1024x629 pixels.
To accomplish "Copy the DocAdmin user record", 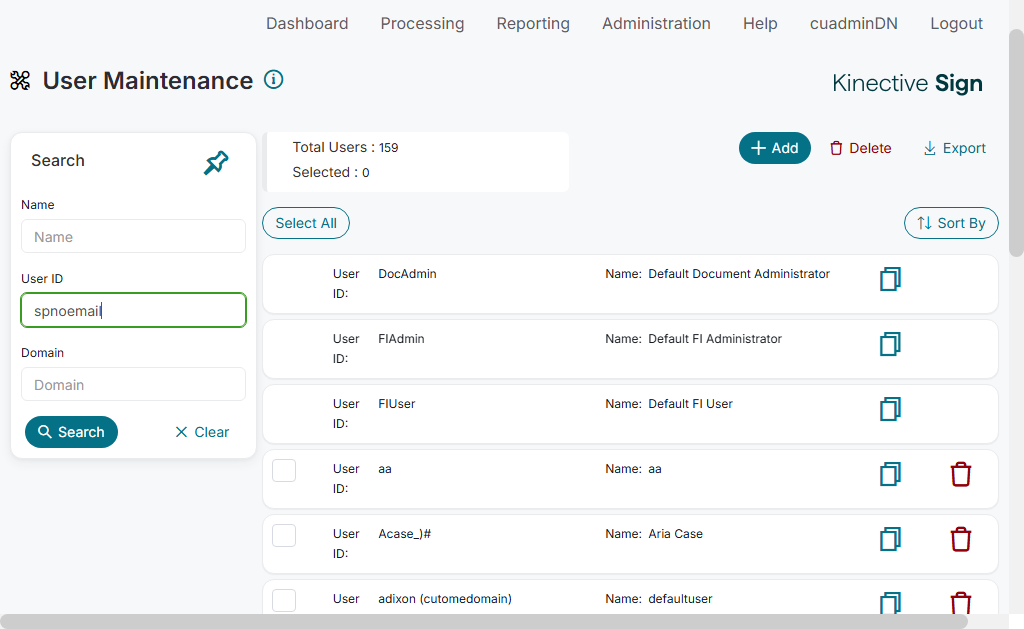I will [890, 279].
